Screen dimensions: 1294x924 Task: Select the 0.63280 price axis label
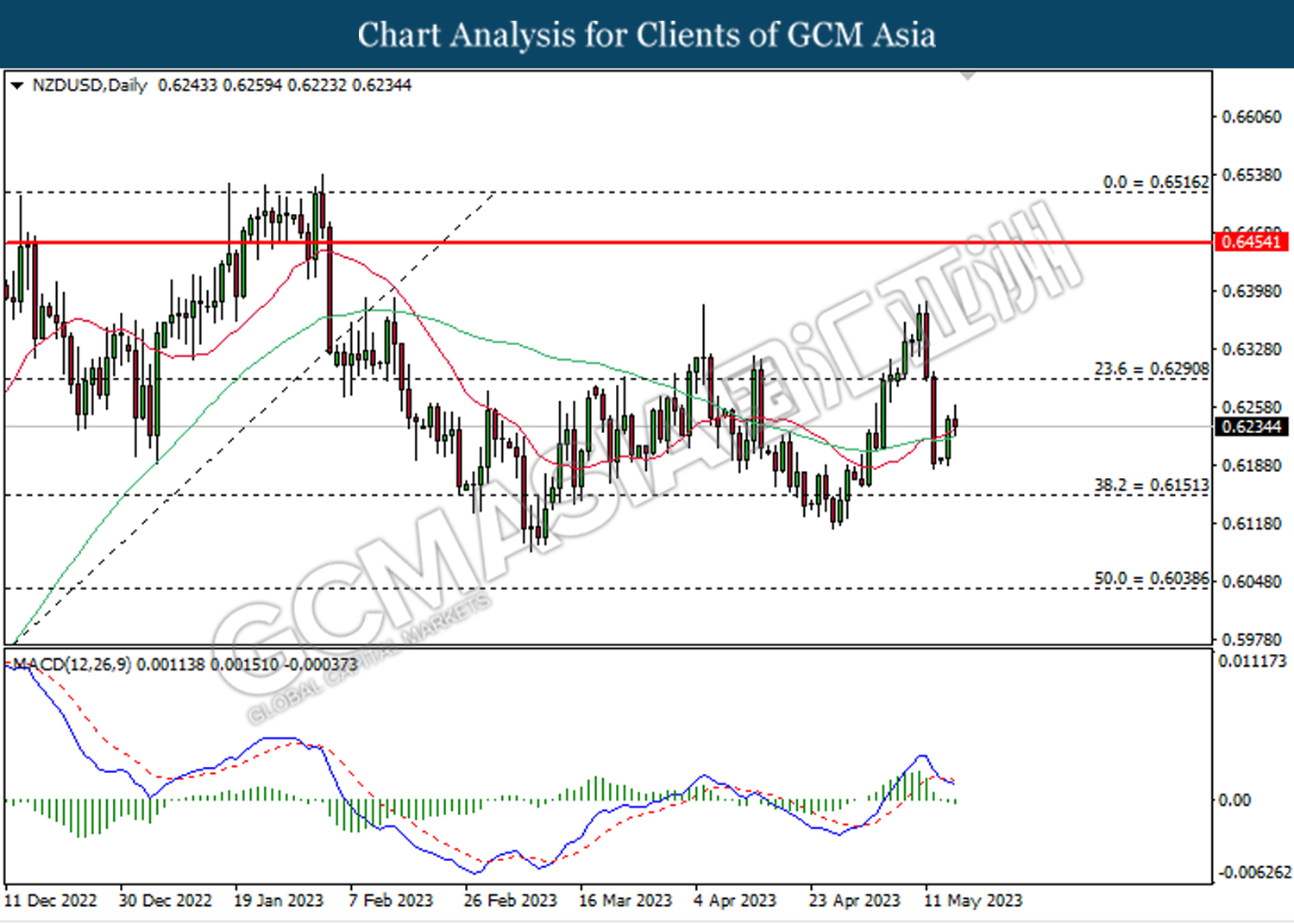(x=1252, y=349)
